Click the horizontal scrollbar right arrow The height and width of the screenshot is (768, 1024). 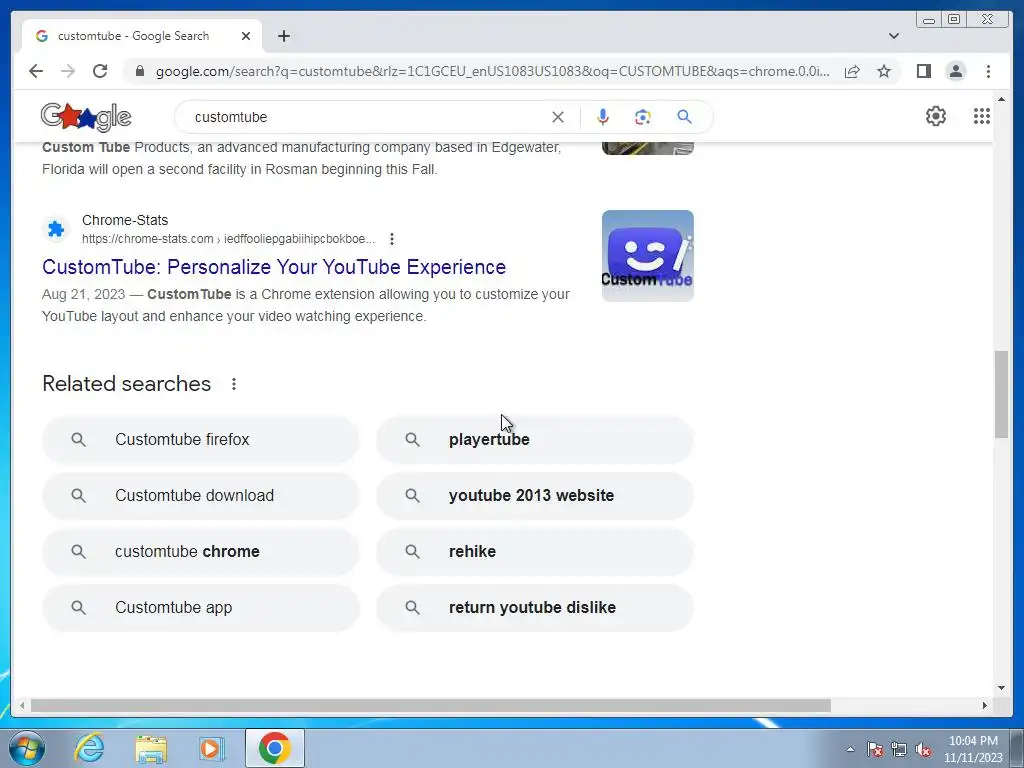click(x=985, y=705)
